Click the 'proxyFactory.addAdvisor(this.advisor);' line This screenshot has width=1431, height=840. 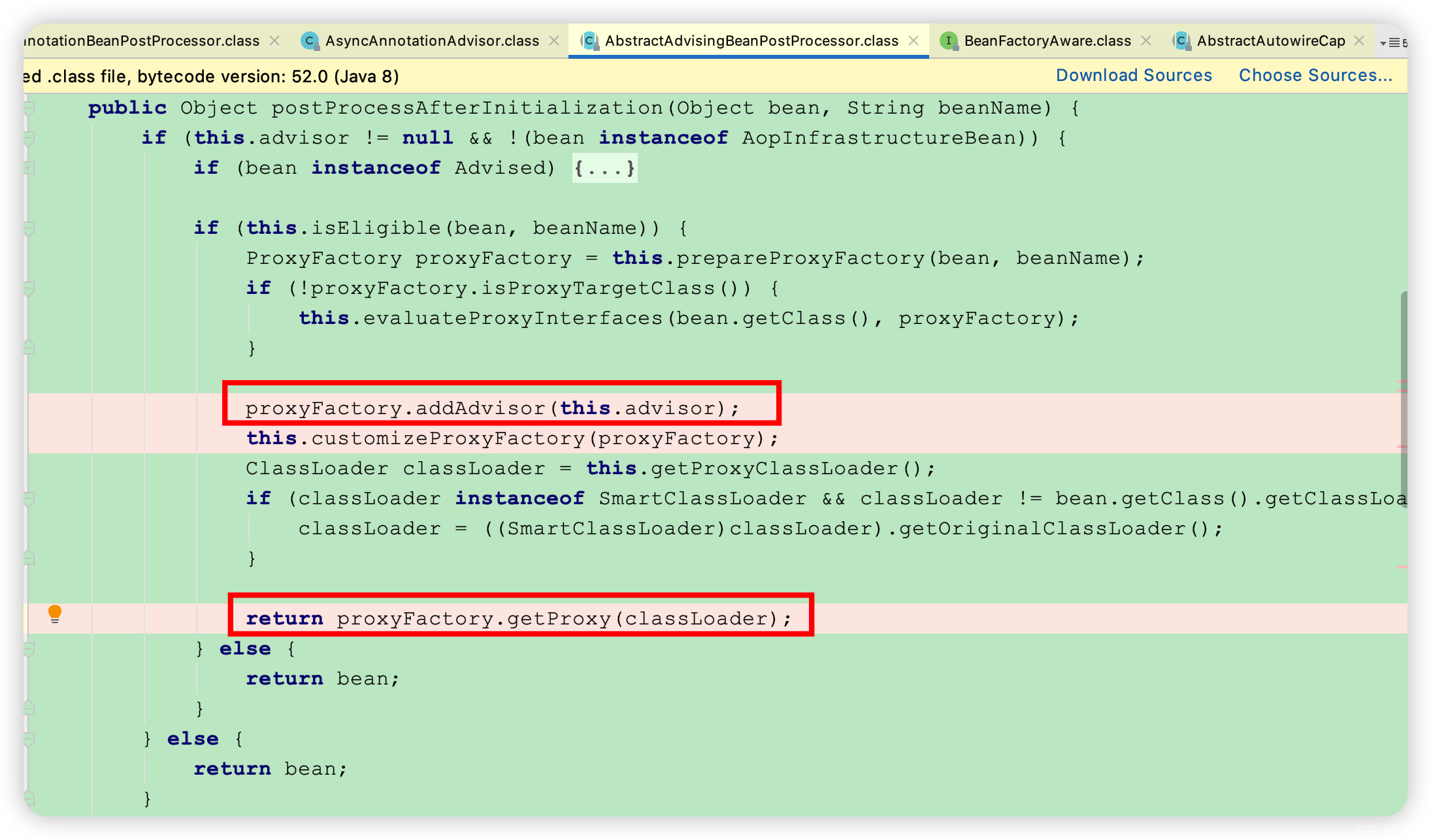tap(493, 409)
